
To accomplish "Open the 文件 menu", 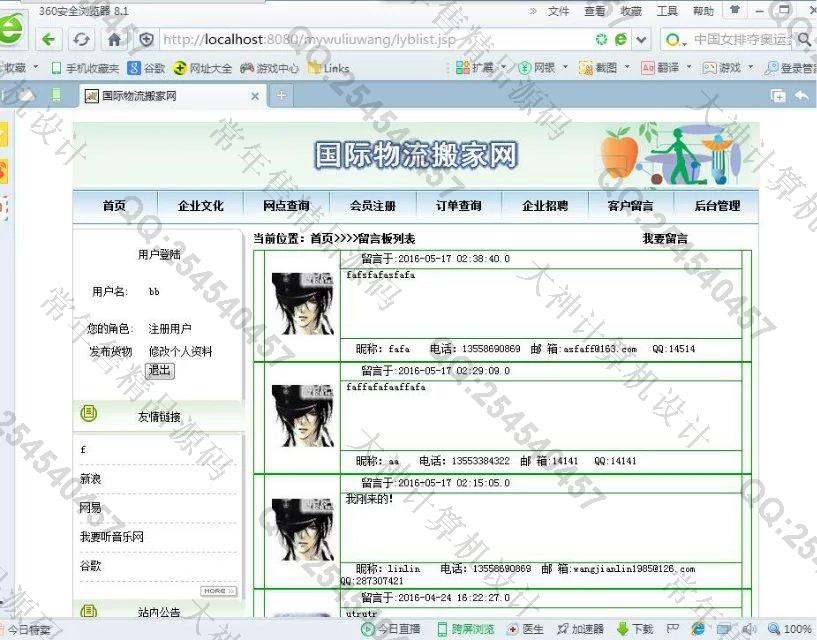I will coord(558,11).
